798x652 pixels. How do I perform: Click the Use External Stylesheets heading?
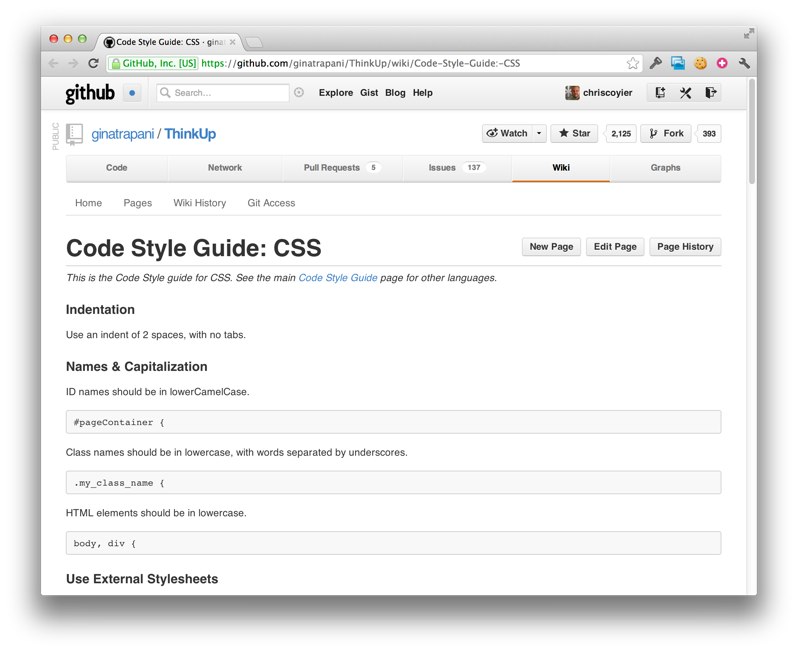[x=142, y=579]
